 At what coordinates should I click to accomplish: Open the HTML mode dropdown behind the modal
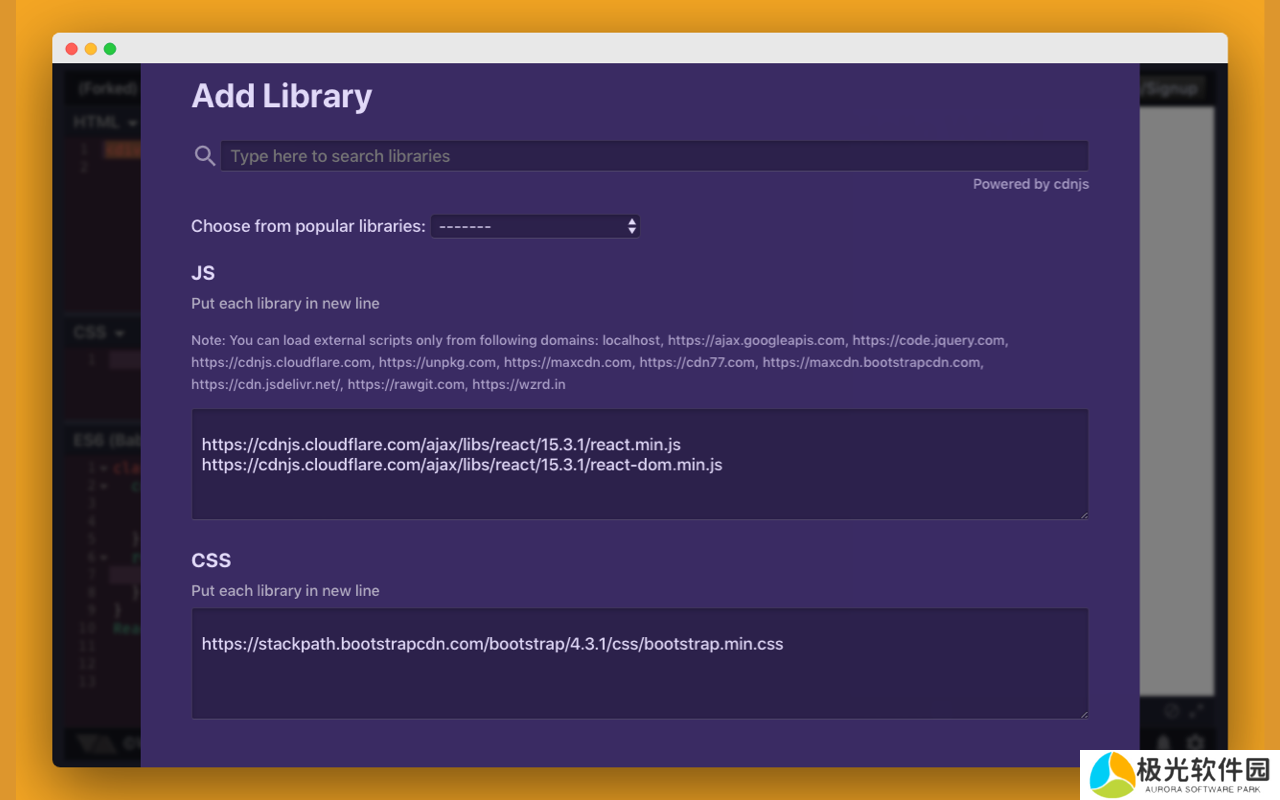point(104,123)
